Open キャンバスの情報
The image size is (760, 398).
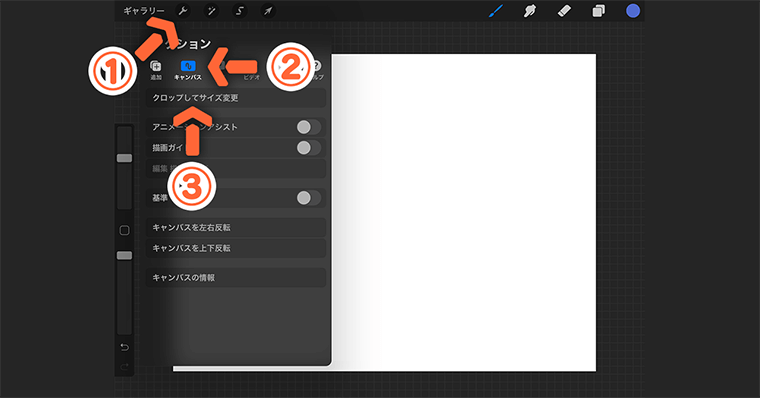[236, 278]
